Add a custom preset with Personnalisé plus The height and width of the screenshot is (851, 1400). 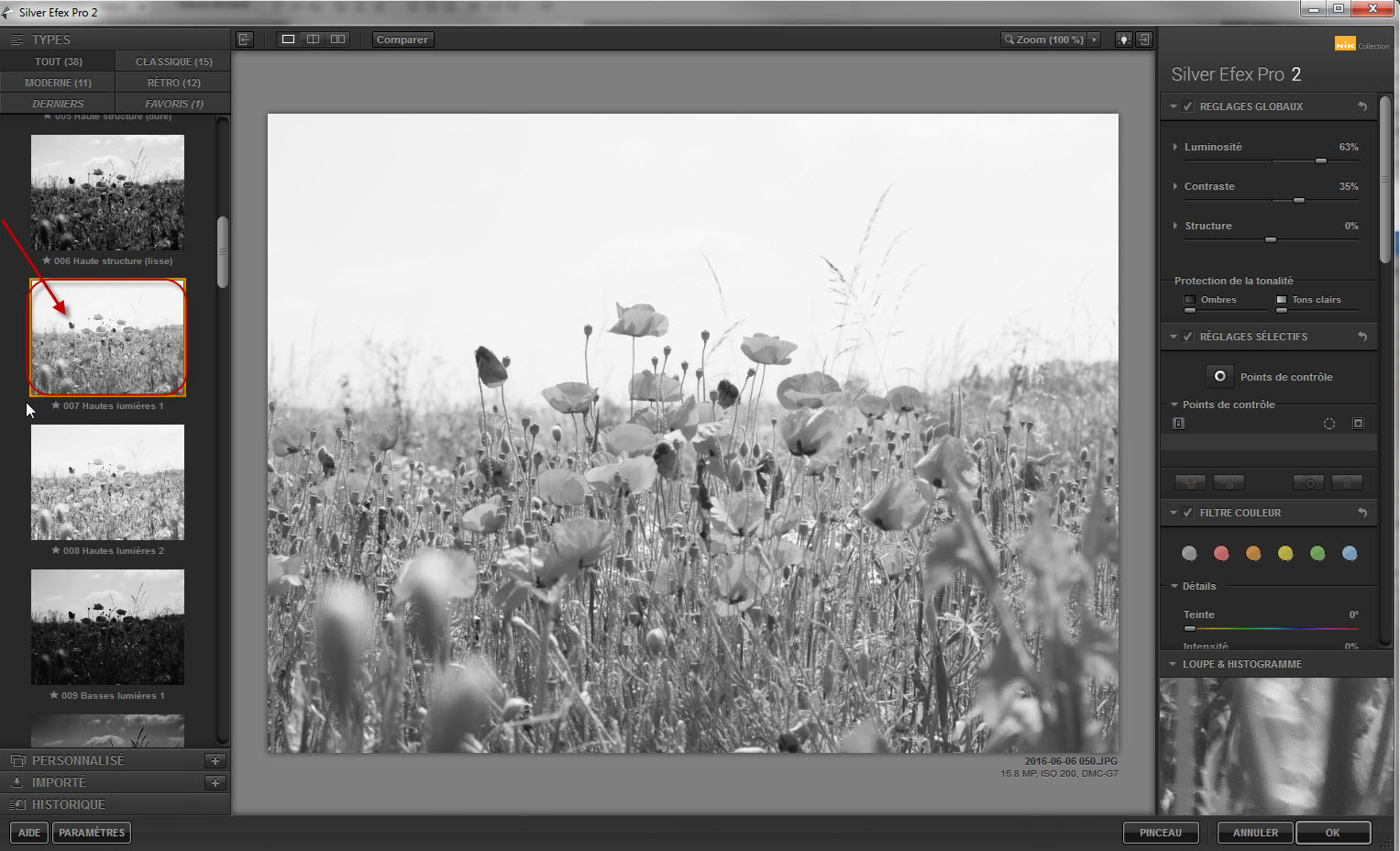click(x=215, y=760)
